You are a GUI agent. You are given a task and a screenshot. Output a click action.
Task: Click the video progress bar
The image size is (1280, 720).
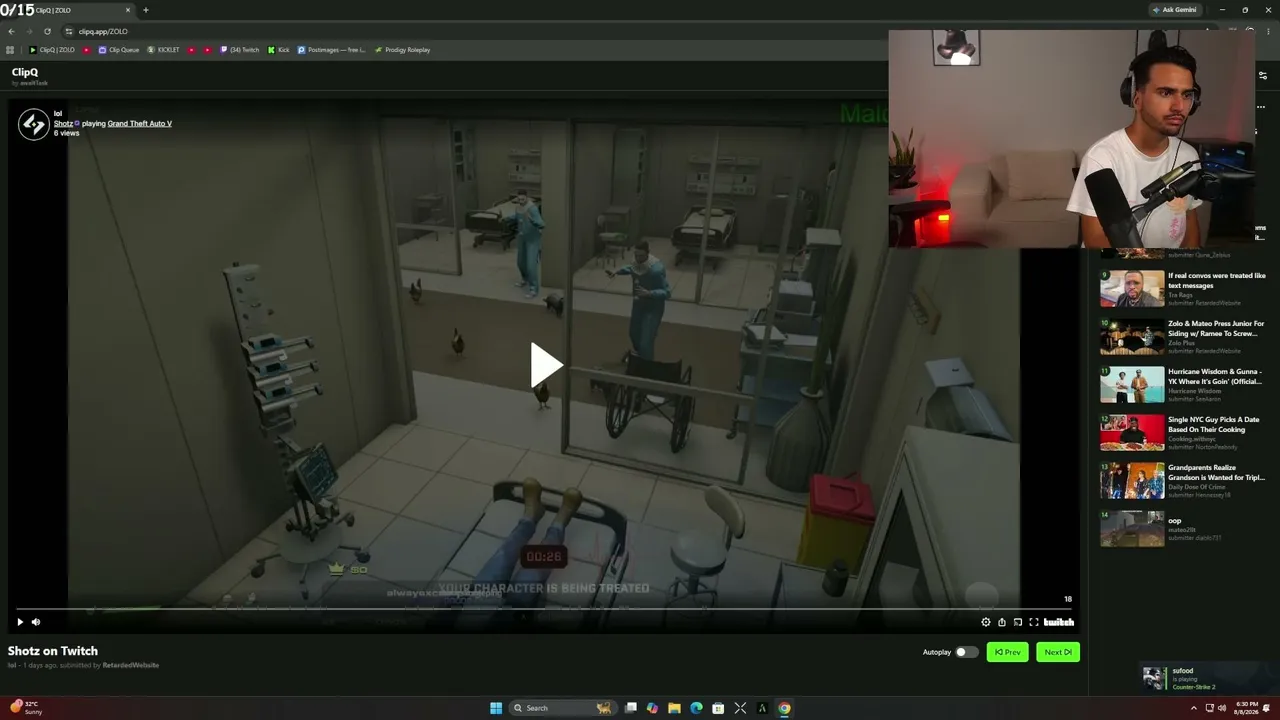pos(545,608)
